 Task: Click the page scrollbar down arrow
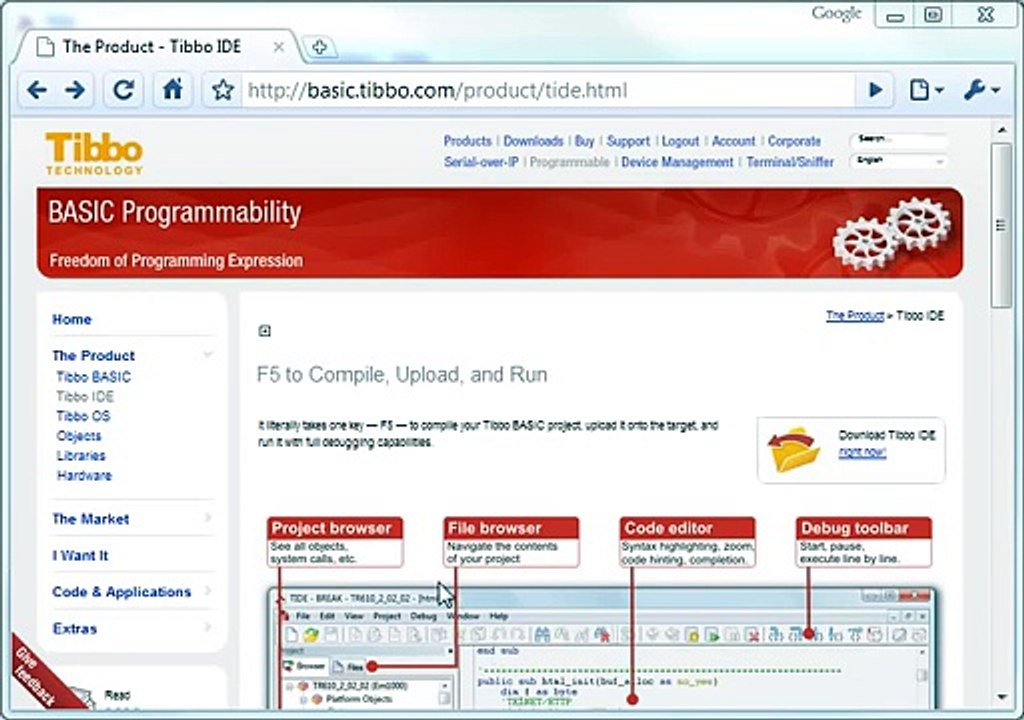coord(1001,696)
